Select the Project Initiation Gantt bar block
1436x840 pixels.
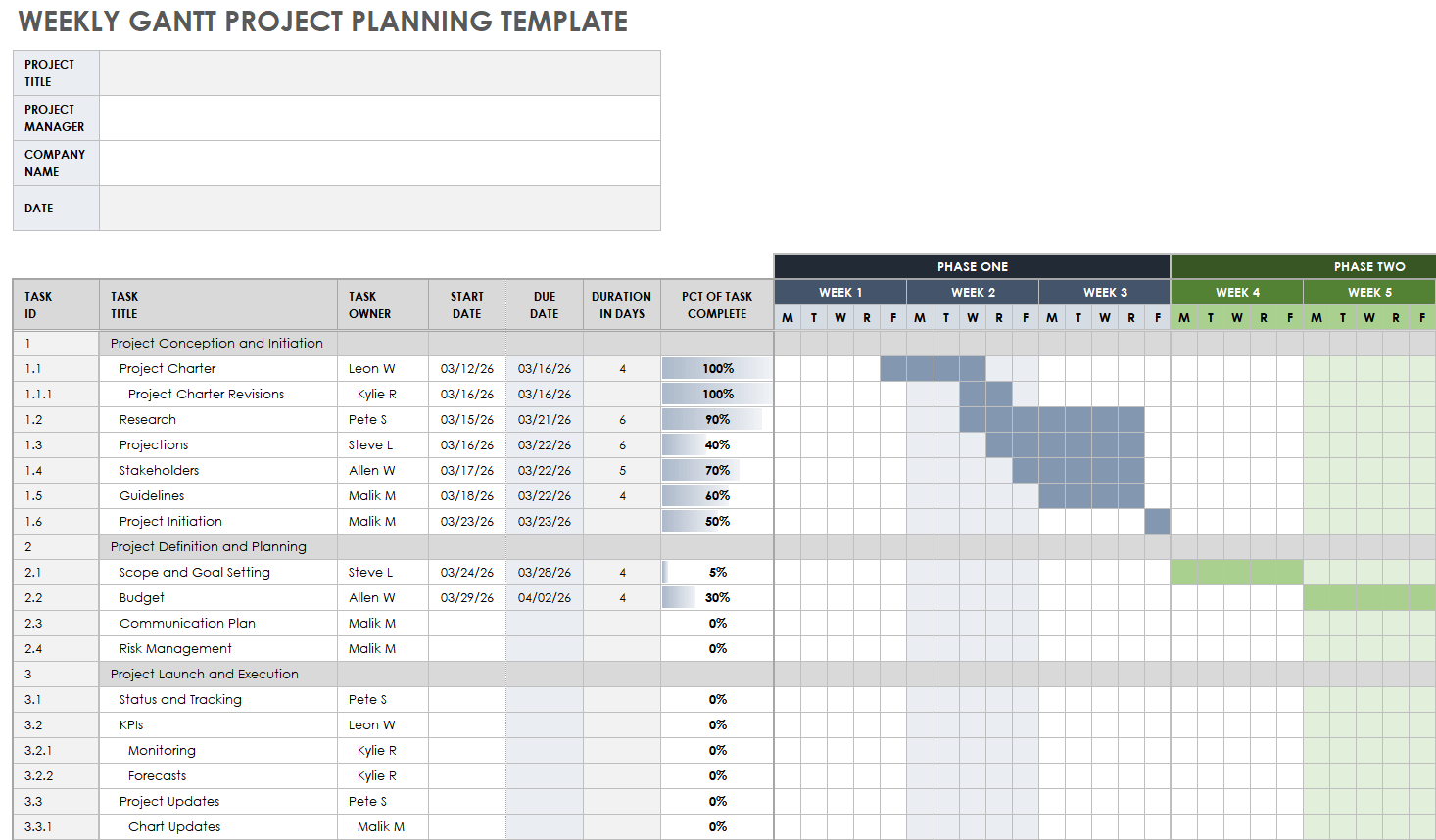1157,521
